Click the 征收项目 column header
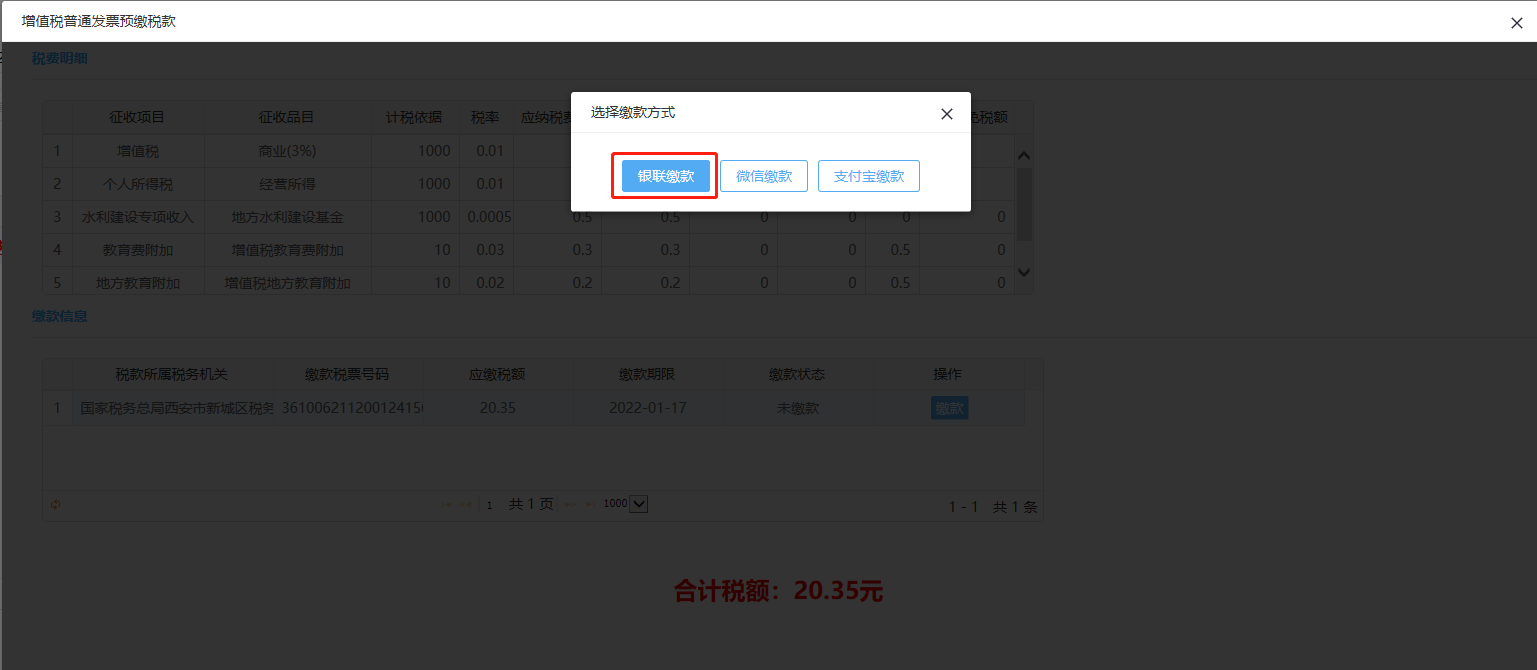This screenshot has width=1537, height=670. pyautogui.click(x=137, y=117)
